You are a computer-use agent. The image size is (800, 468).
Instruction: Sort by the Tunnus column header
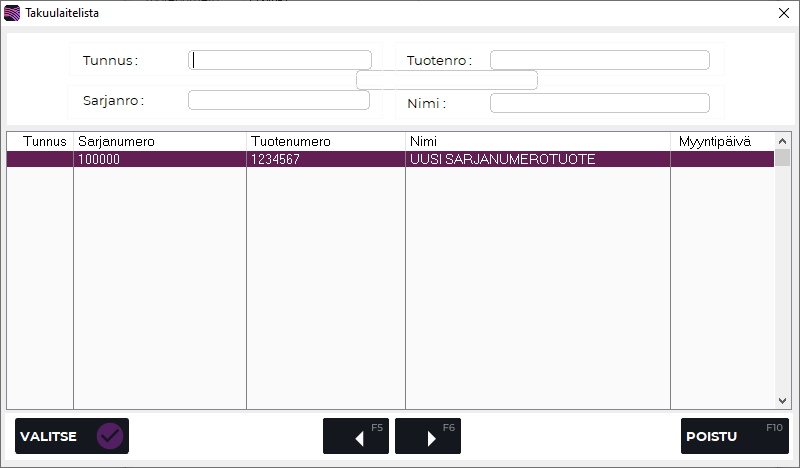[40, 141]
